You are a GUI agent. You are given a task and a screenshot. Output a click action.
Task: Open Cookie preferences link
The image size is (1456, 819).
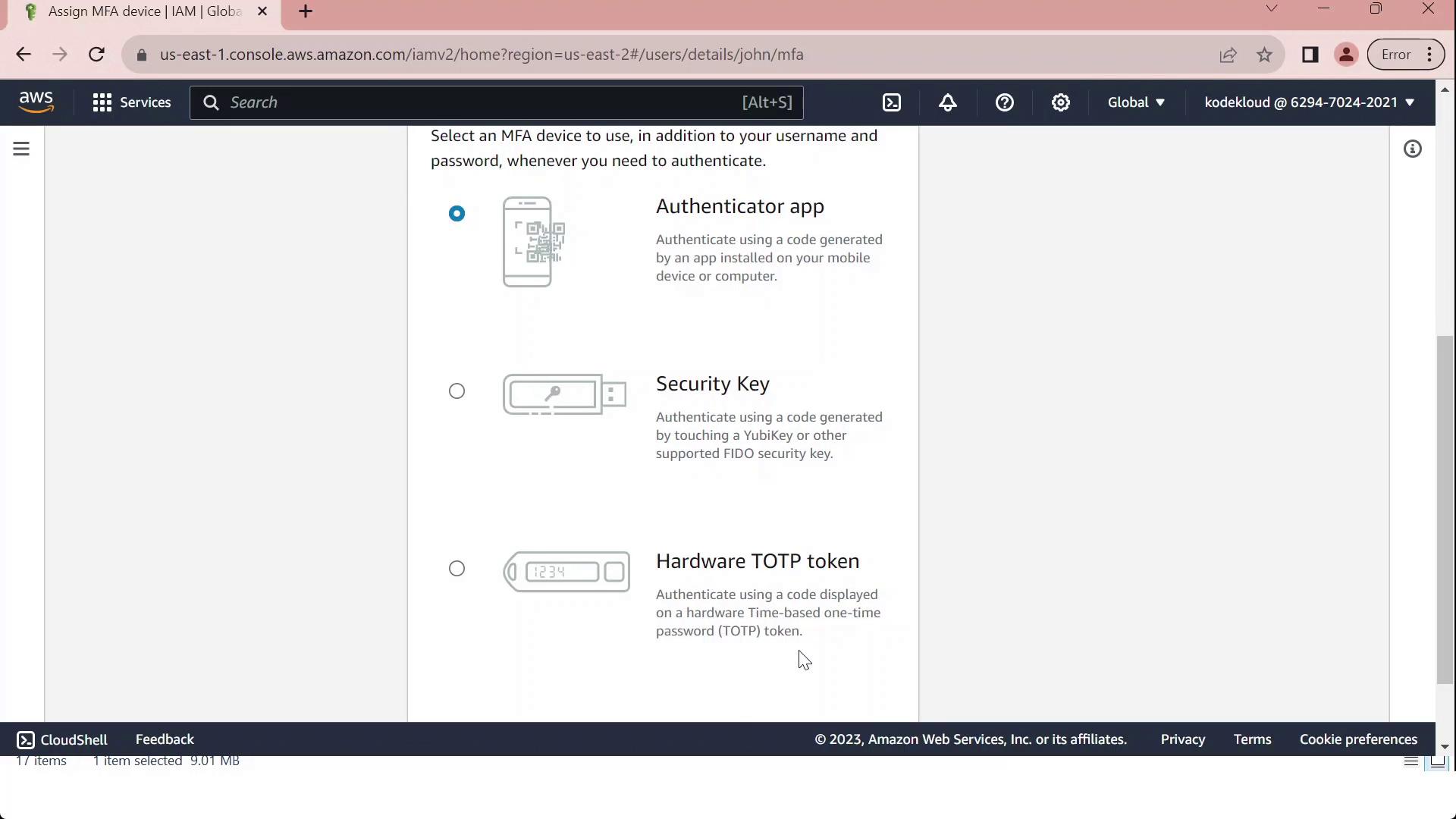click(x=1358, y=739)
